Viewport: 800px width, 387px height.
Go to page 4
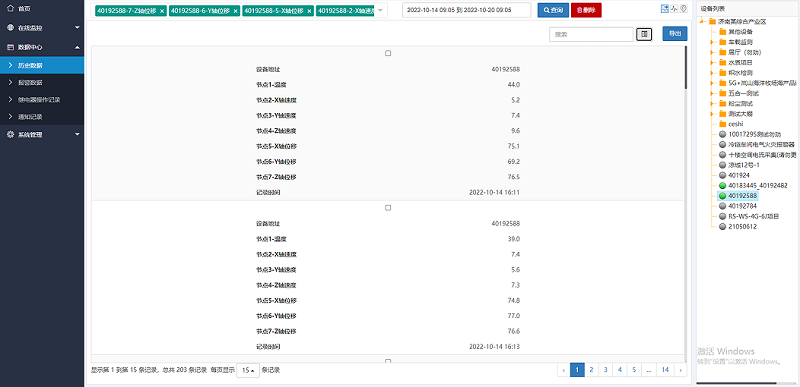tap(620, 370)
